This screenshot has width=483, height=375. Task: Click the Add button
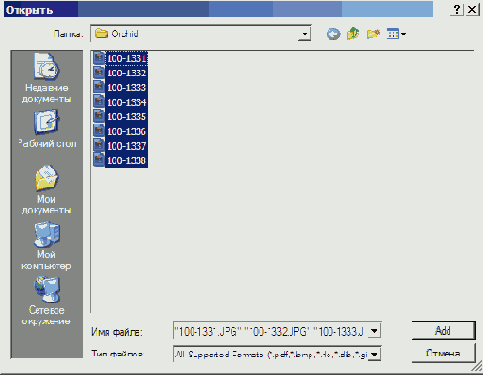click(443, 331)
